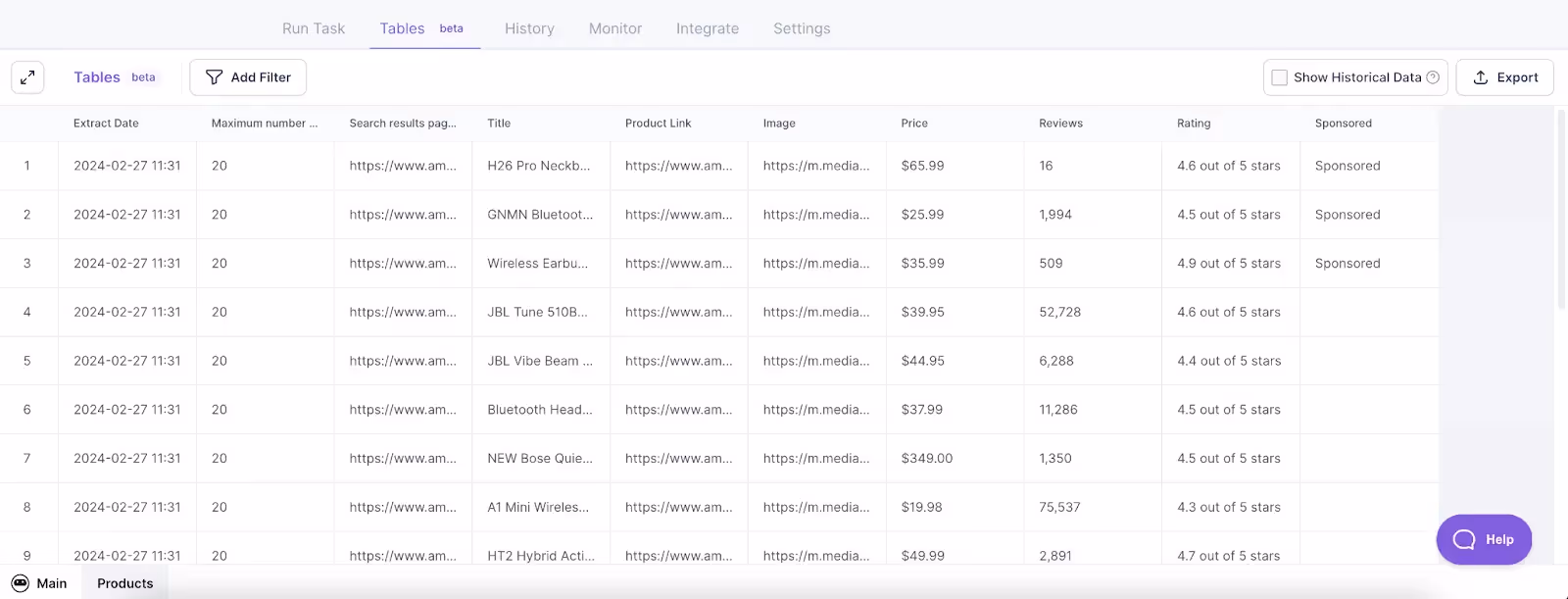Click the Product Link column header
The image size is (1568, 599).
coord(679,124)
